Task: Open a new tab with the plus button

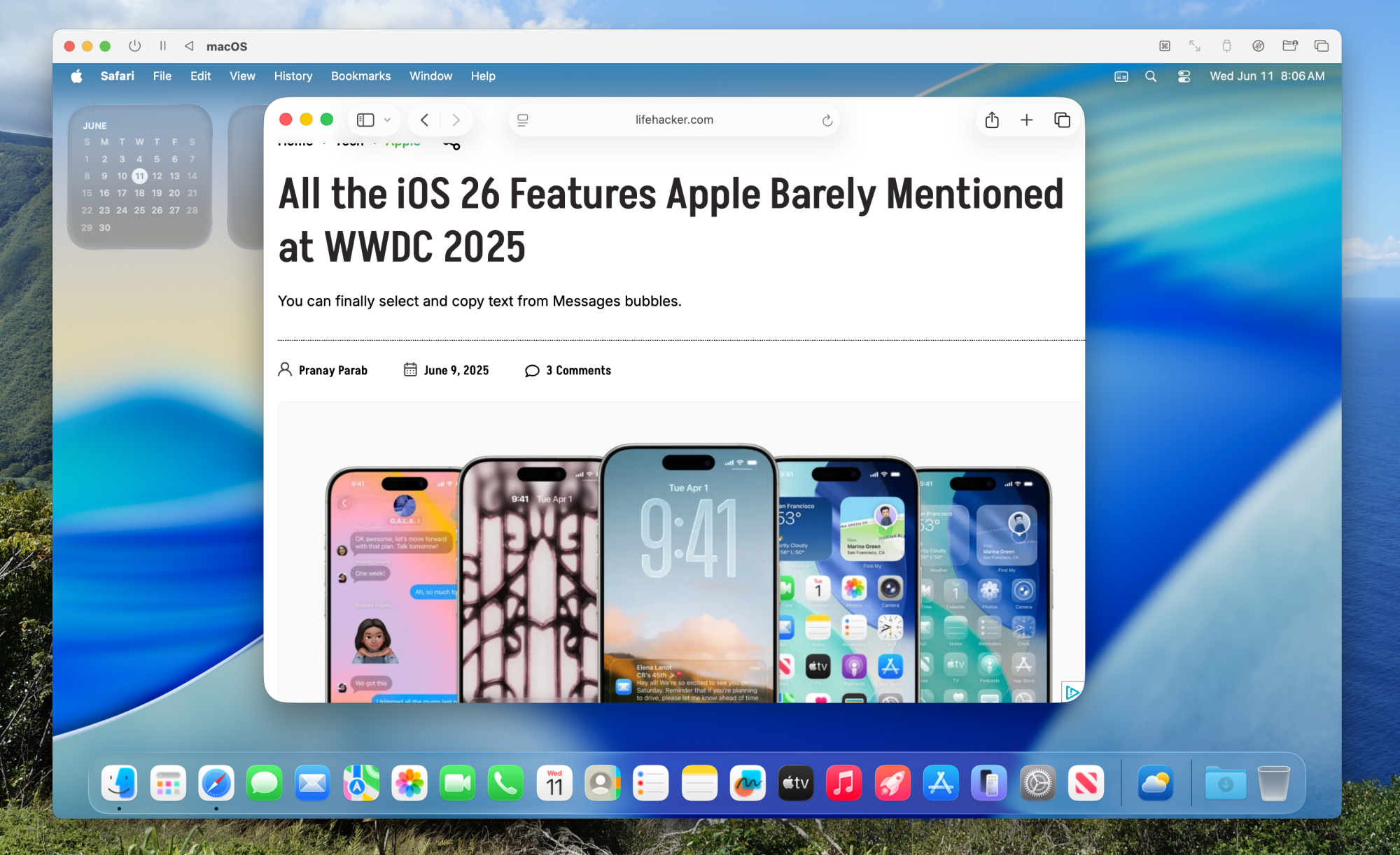Action: coord(1027,120)
